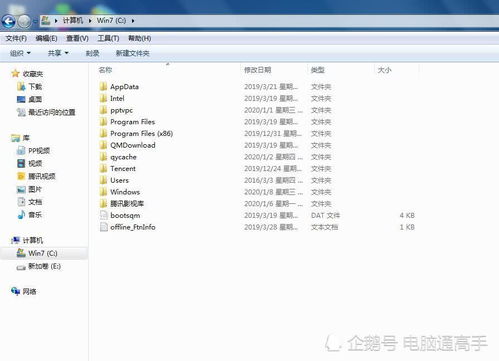Sort by the 修改日期 column header
Viewport: 499px width, 361px height.
257,70
